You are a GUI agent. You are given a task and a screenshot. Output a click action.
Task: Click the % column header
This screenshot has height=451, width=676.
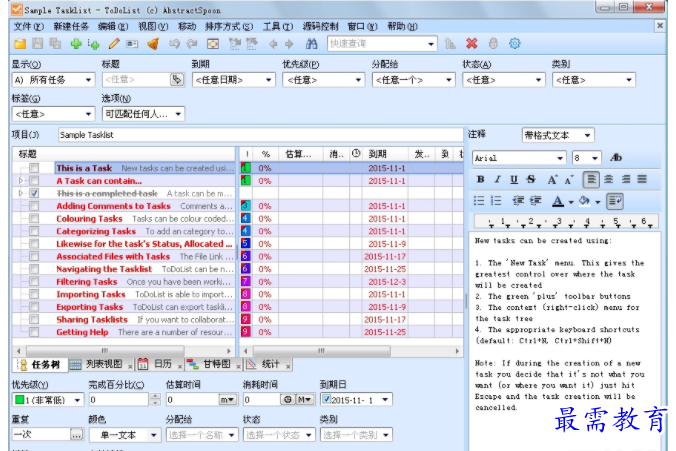(266, 154)
